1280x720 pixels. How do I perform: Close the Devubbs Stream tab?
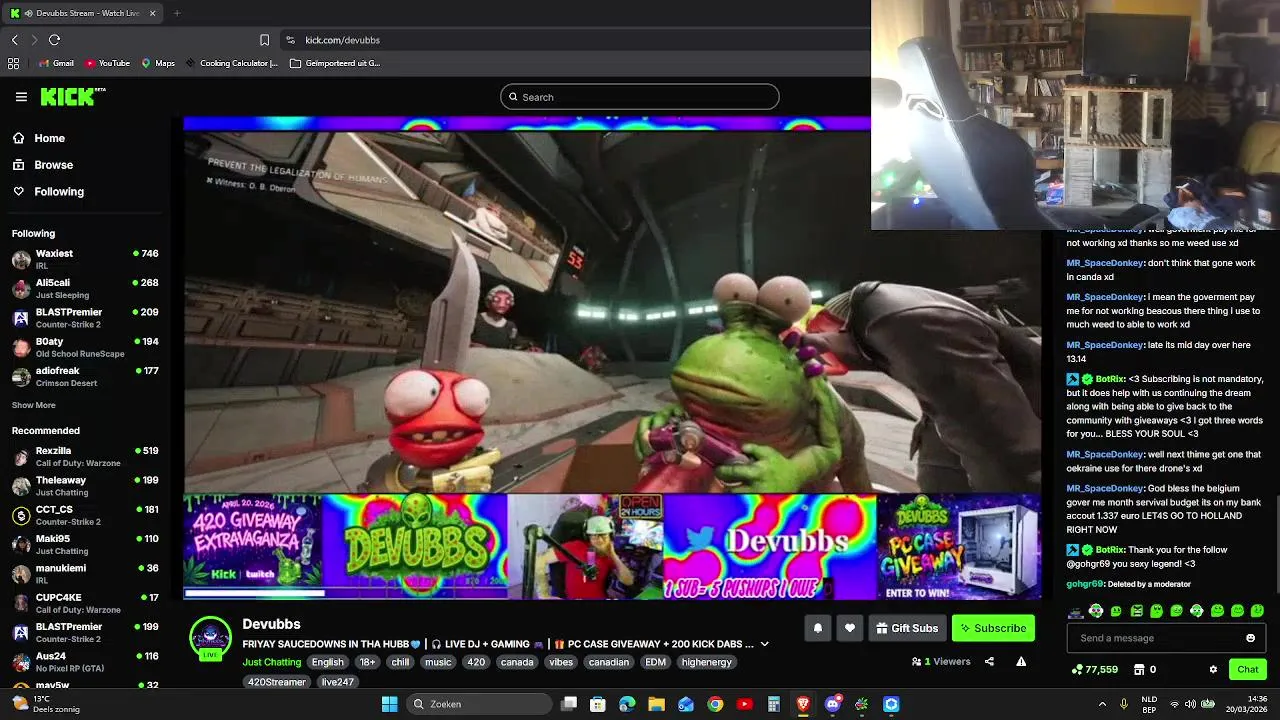tap(152, 13)
